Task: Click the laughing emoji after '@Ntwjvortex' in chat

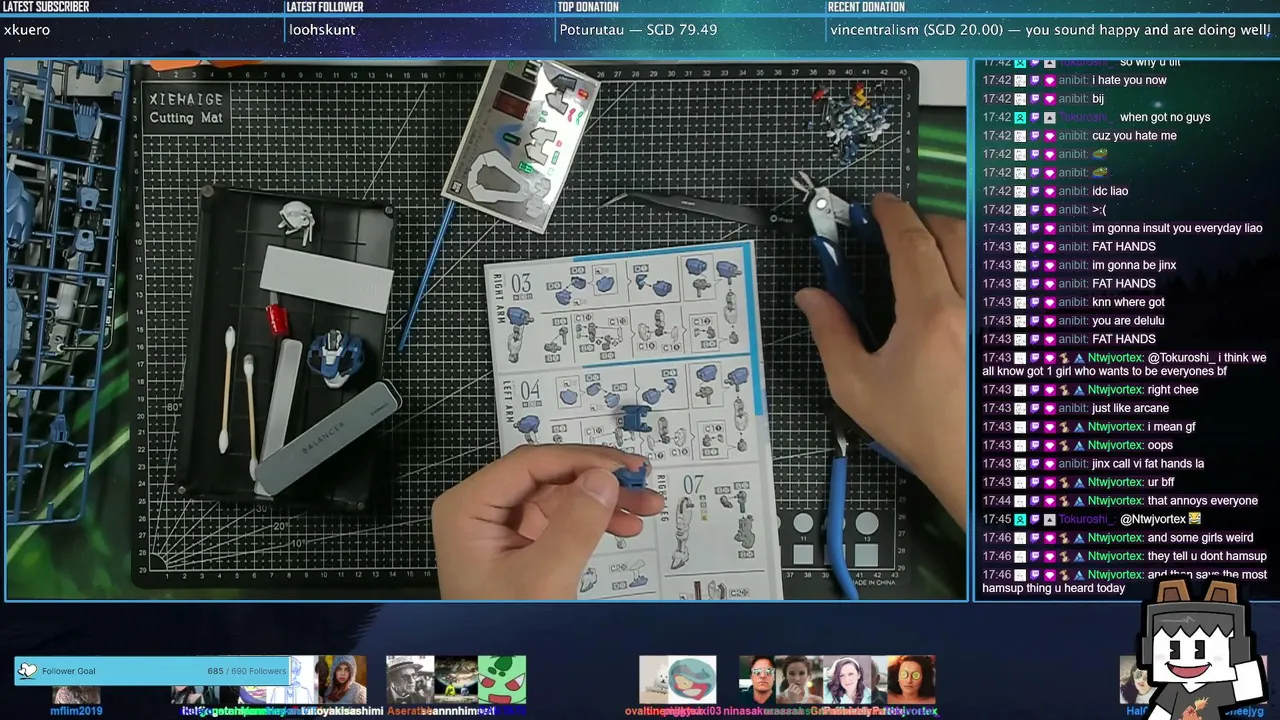Action: tap(1194, 519)
